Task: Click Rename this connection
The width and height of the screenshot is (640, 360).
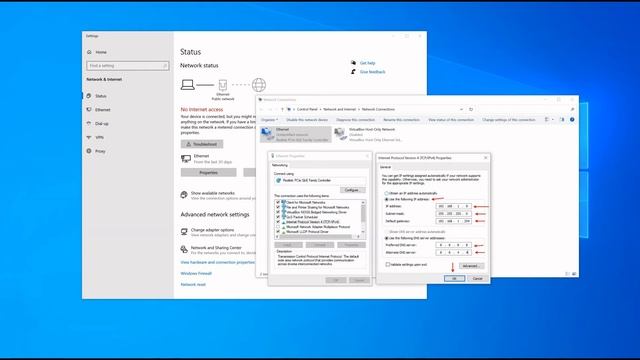Action: [401, 120]
